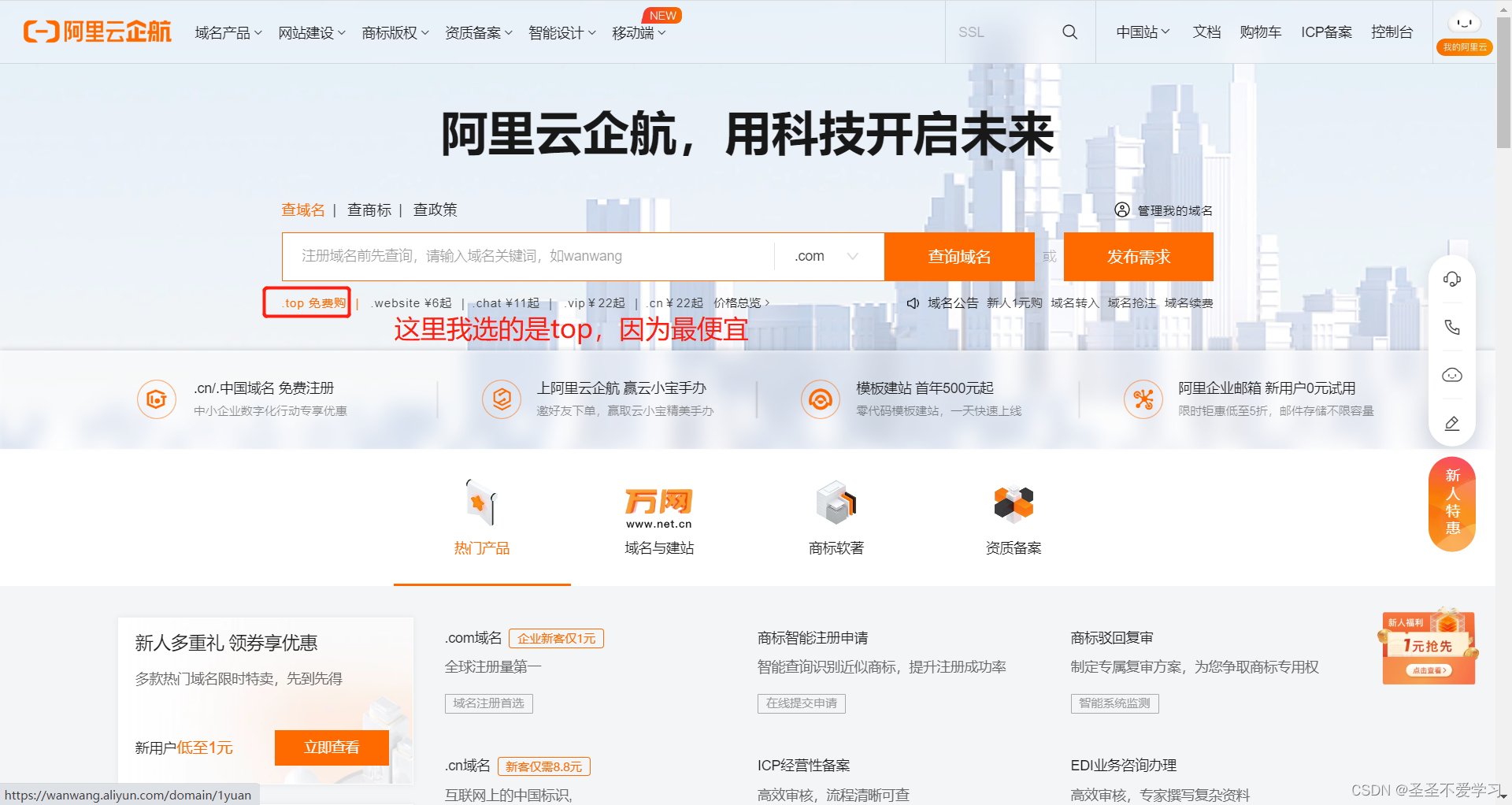Click the edit feedback pencil icon
Viewport: 1512px width, 805px height.
click(1452, 423)
